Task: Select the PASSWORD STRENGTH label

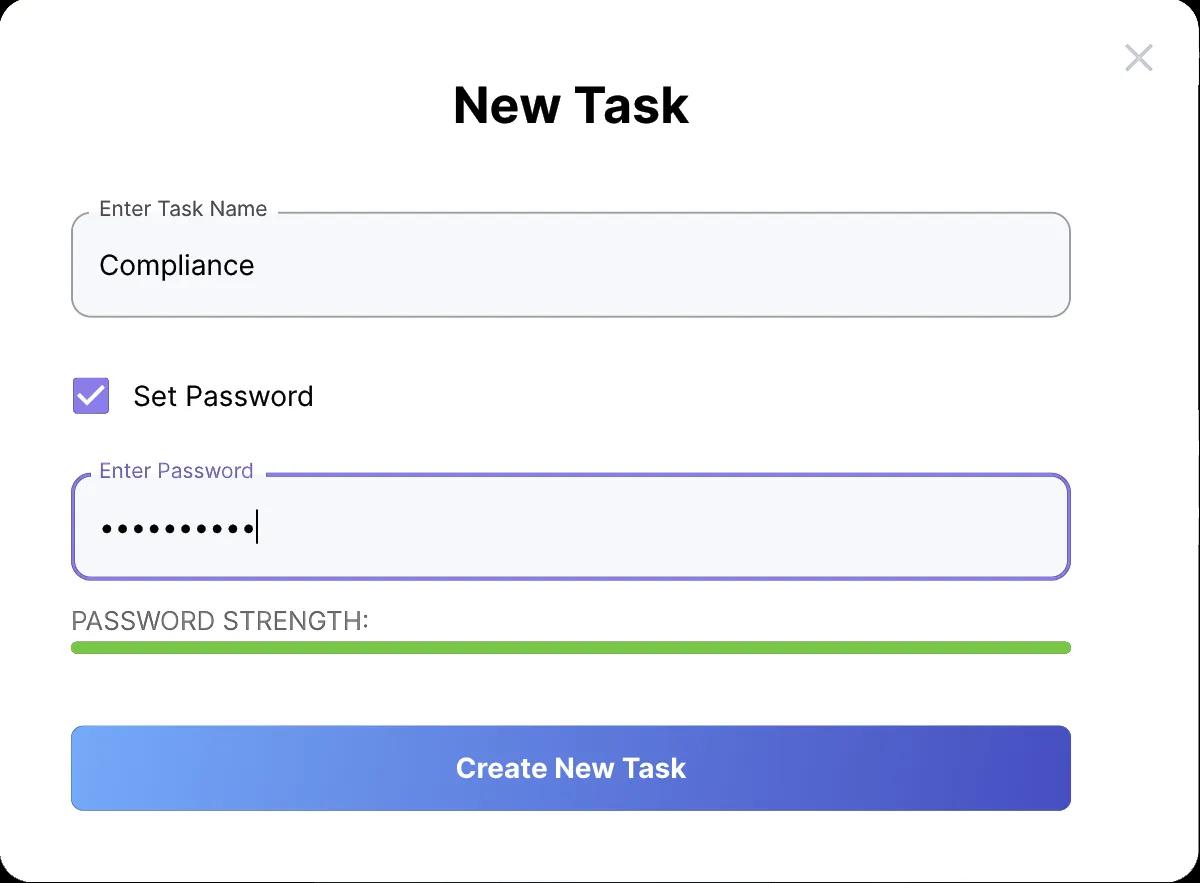Action: click(220, 621)
